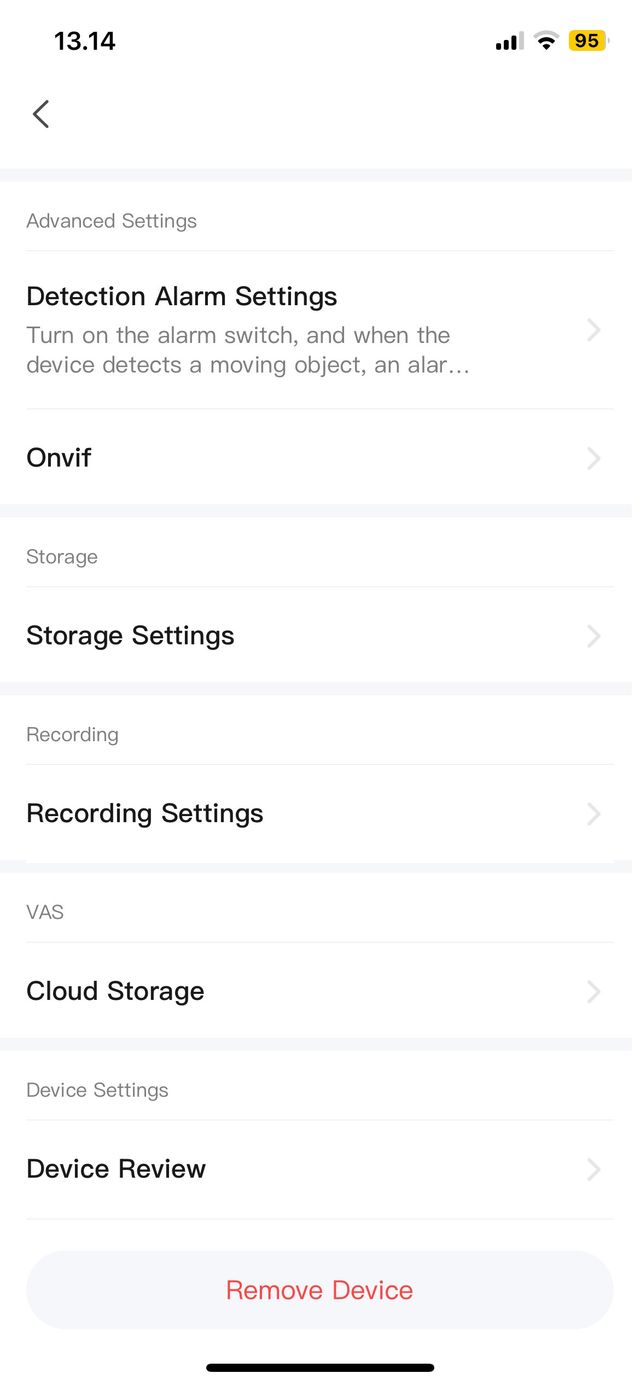Image resolution: width=640 pixels, height=1385 pixels.
Task: Tap the 13.14 clock in status bar
Action: (84, 41)
